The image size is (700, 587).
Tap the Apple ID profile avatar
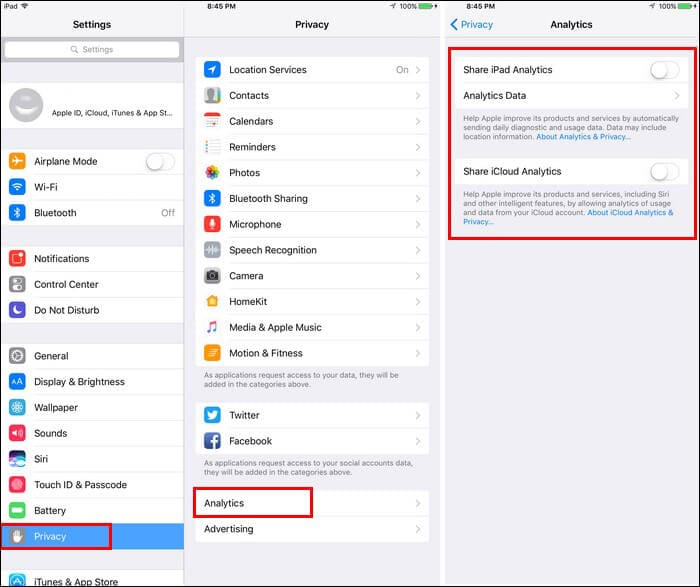point(26,105)
